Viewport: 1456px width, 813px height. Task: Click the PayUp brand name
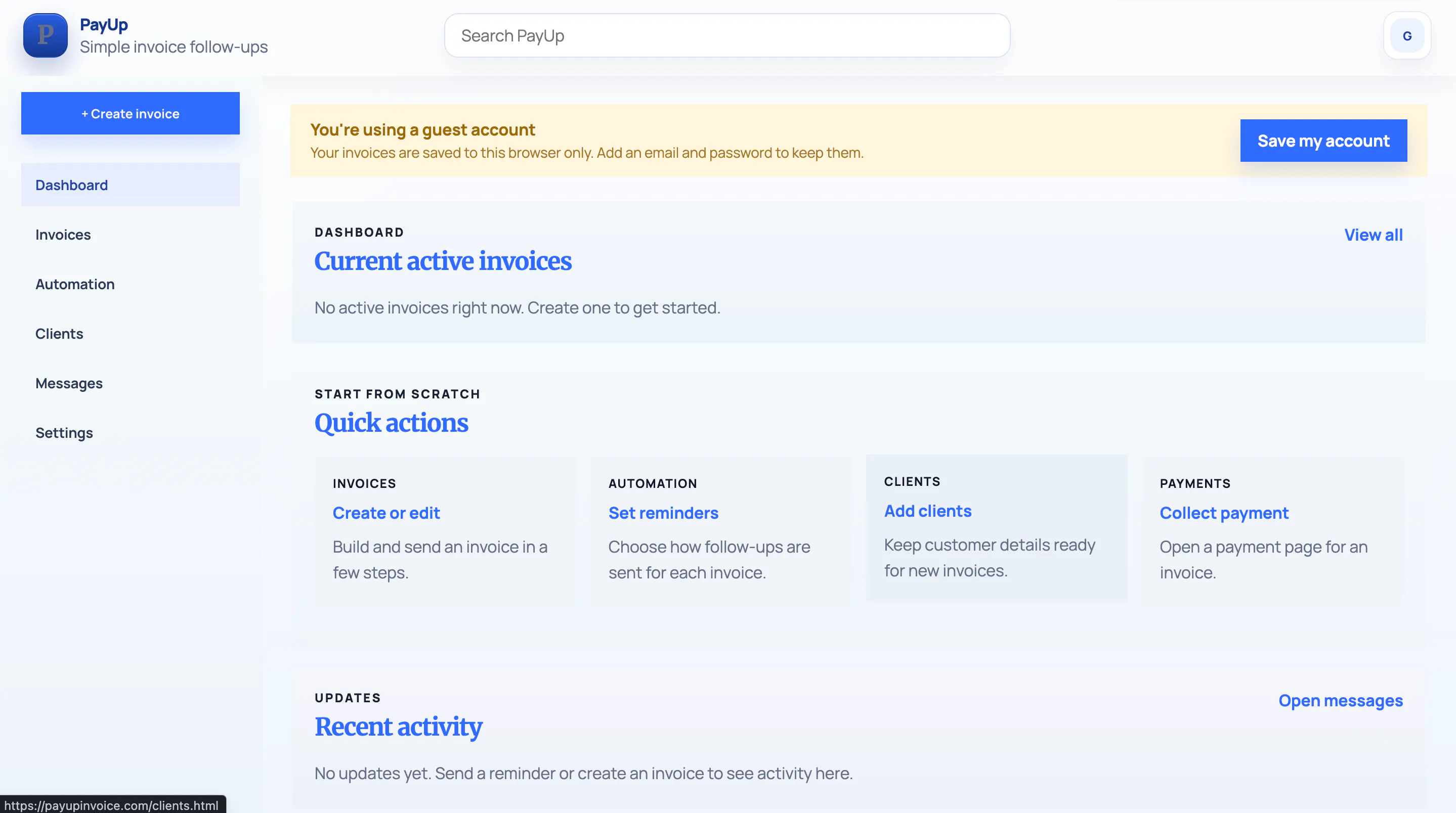point(104,25)
